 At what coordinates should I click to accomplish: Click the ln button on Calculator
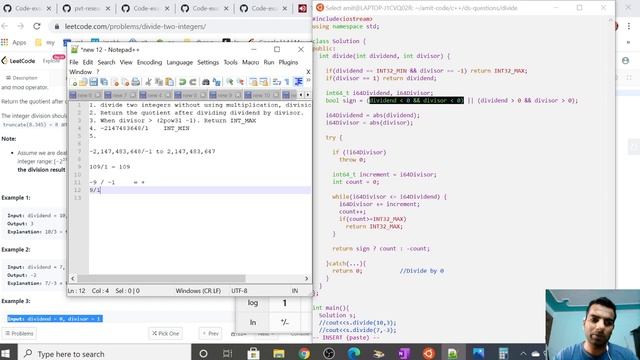coord(253,322)
